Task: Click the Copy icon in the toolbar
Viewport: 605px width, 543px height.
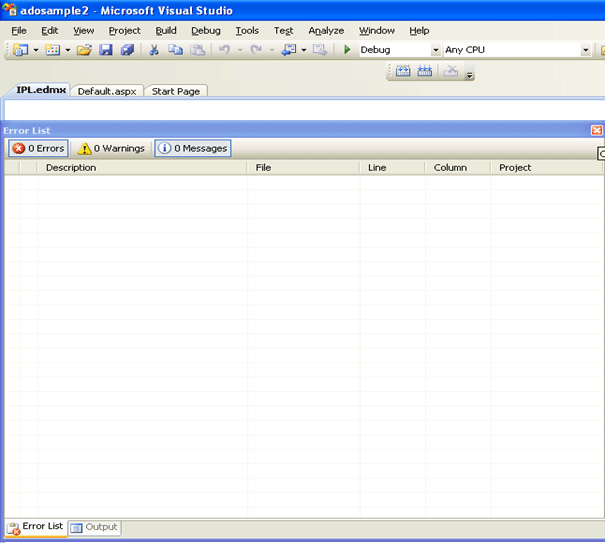Action: click(x=176, y=50)
